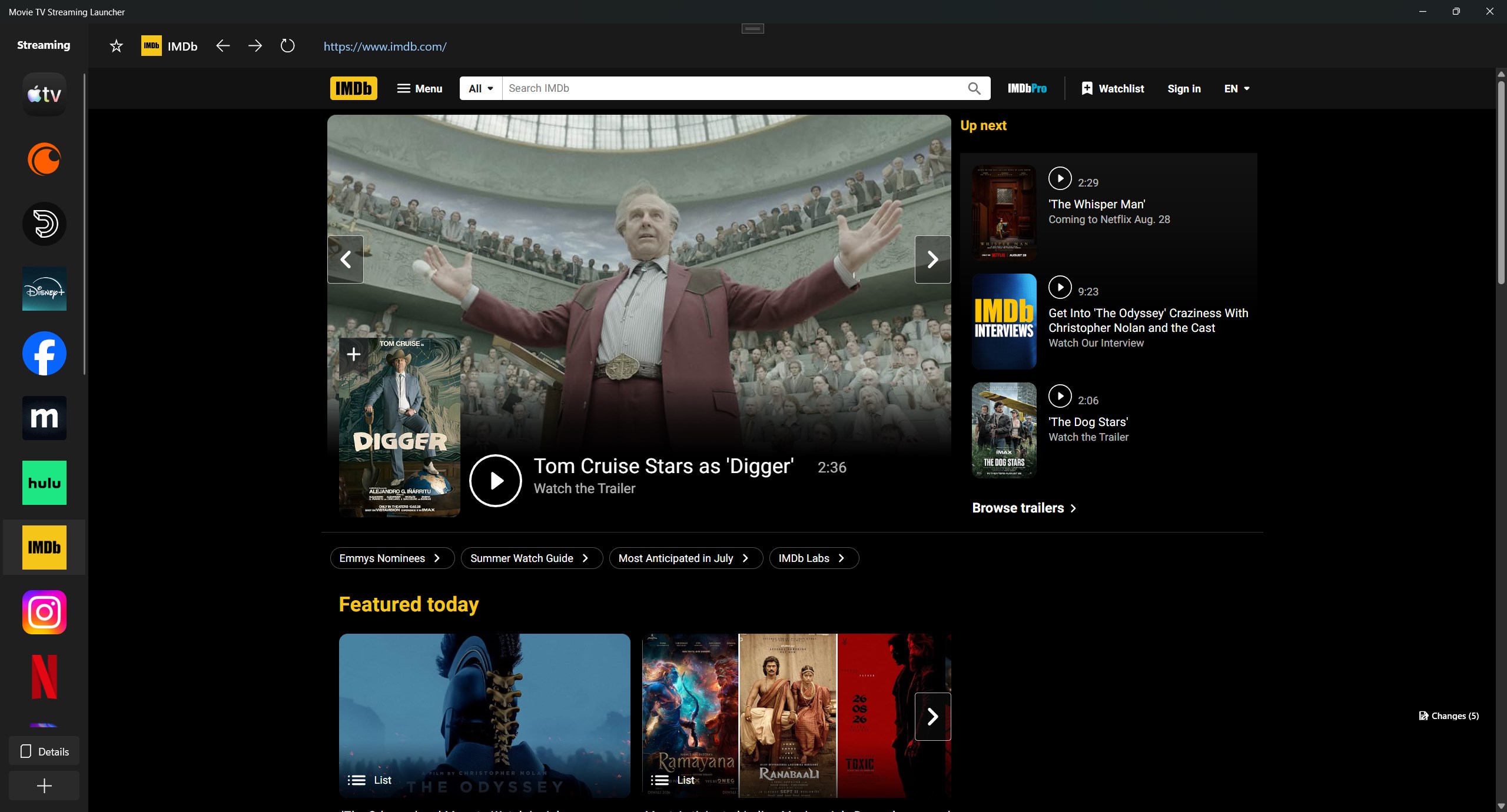Image resolution: width=1507 pixels, height=812 pixels.
Task: Go forward using the right arrow
Action: coord(255,46)
